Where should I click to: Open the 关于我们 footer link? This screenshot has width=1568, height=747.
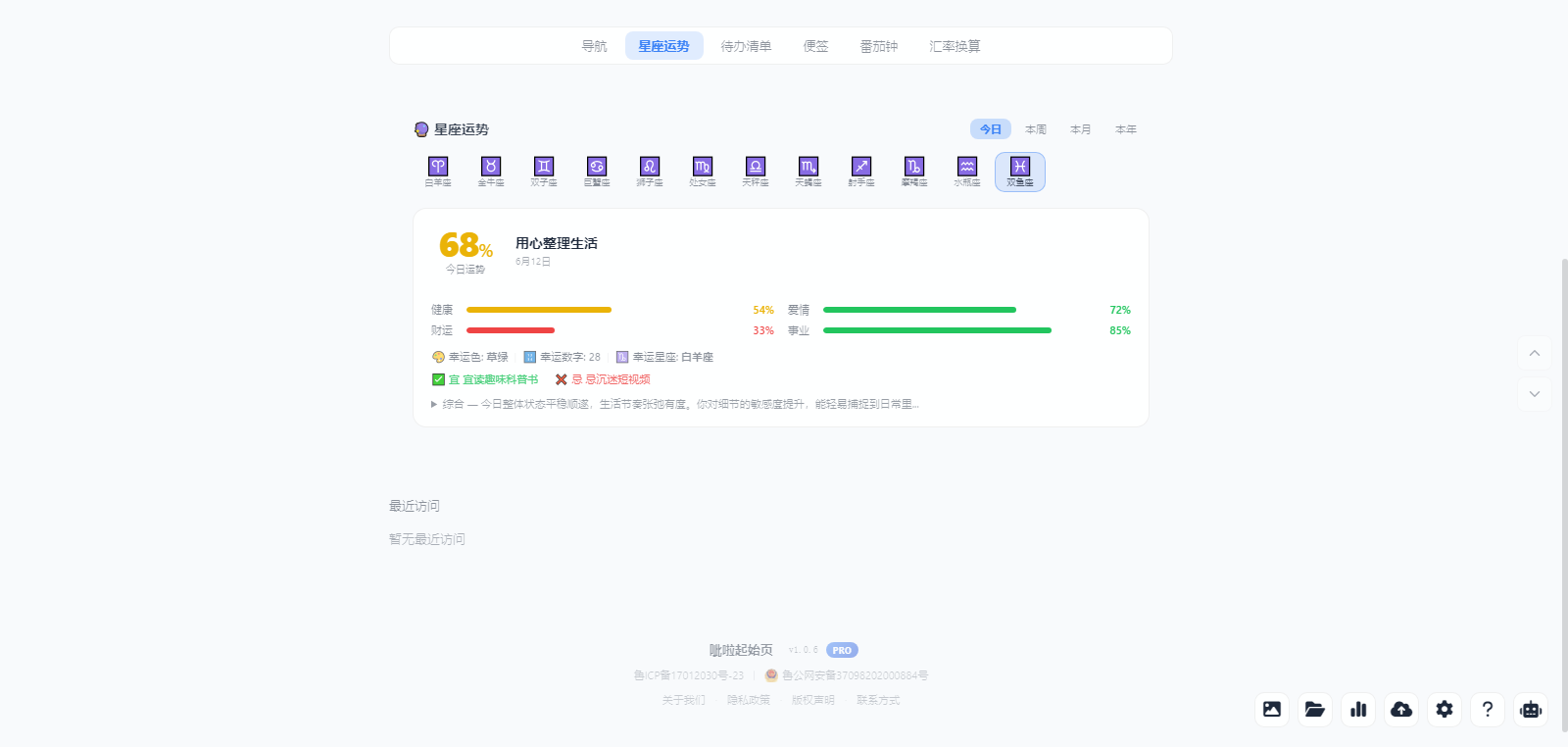[x=683, y=700]
